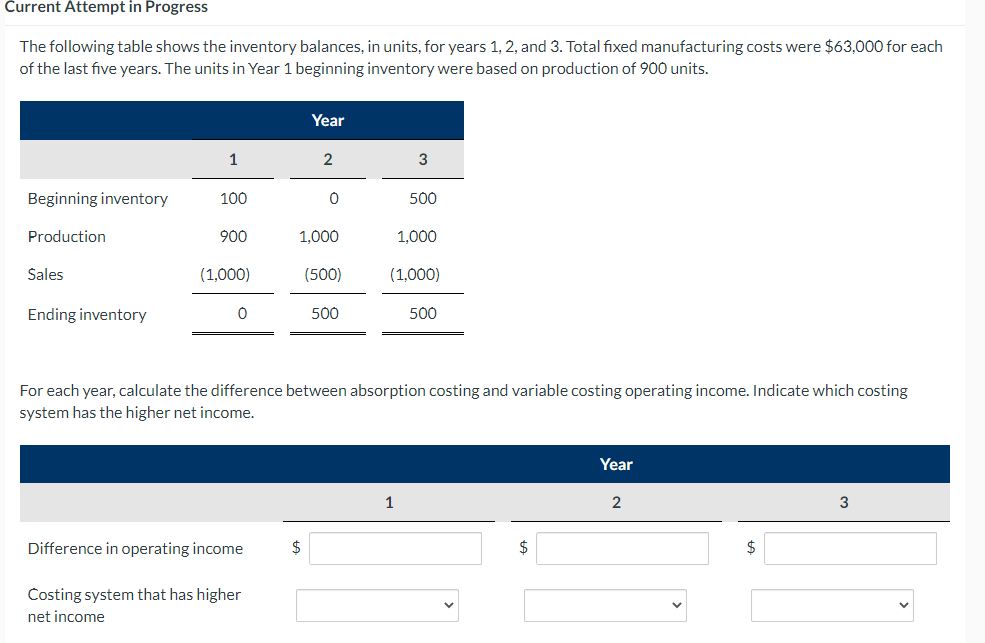Expand the Year 3 costing system dropdown
The height and width of the screenshot is (643, 985).
[x=832, y=605]
